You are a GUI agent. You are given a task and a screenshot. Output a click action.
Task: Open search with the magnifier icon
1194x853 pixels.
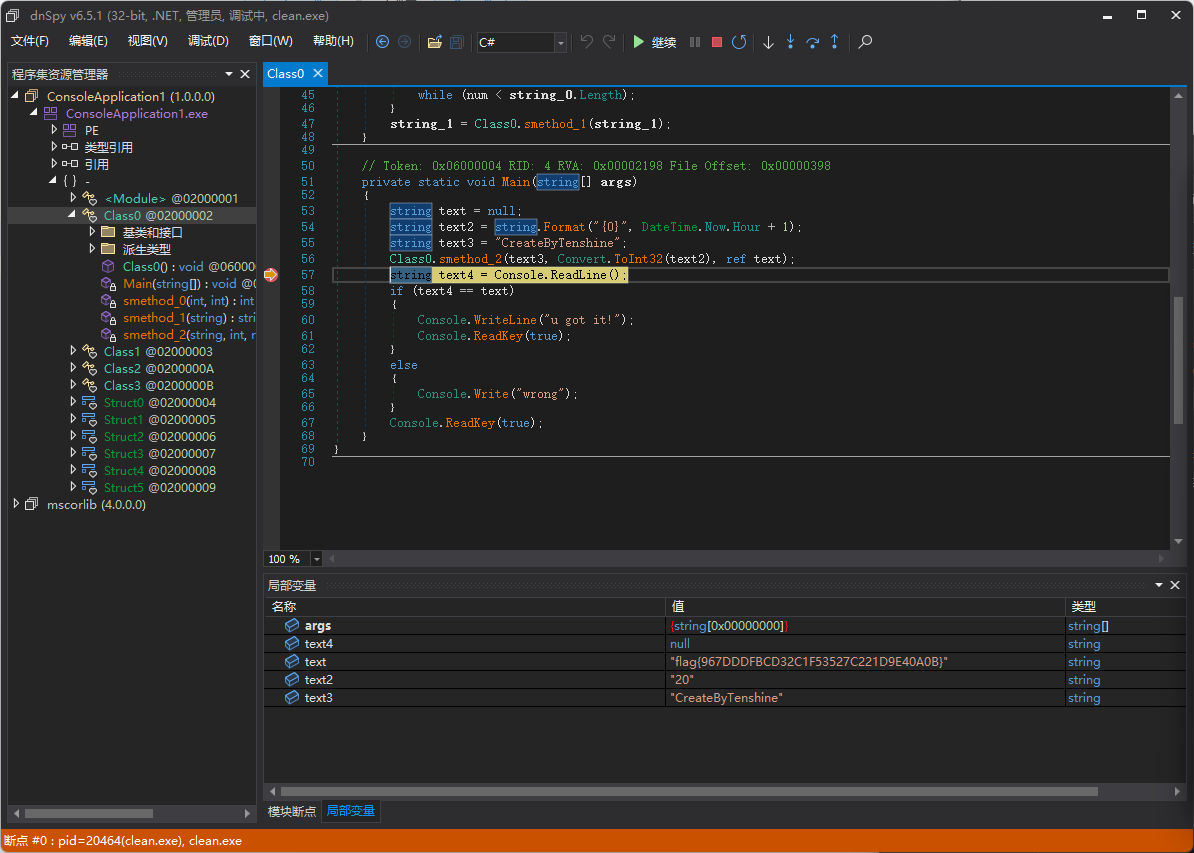click(864, 42)
